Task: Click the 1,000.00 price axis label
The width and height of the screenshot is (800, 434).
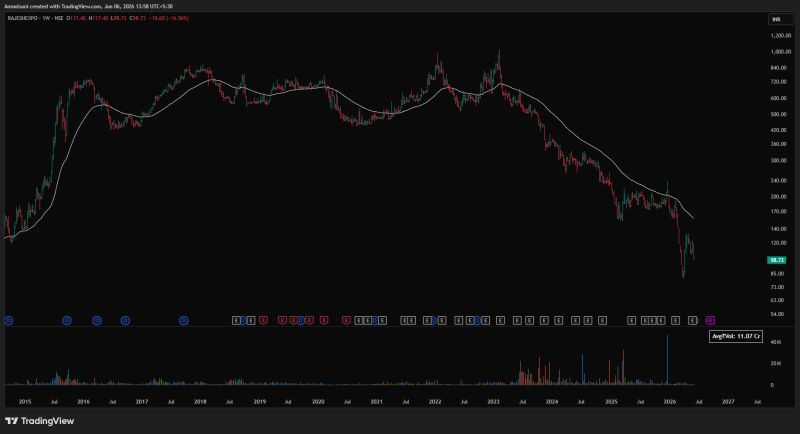Action: coord(781,52)
